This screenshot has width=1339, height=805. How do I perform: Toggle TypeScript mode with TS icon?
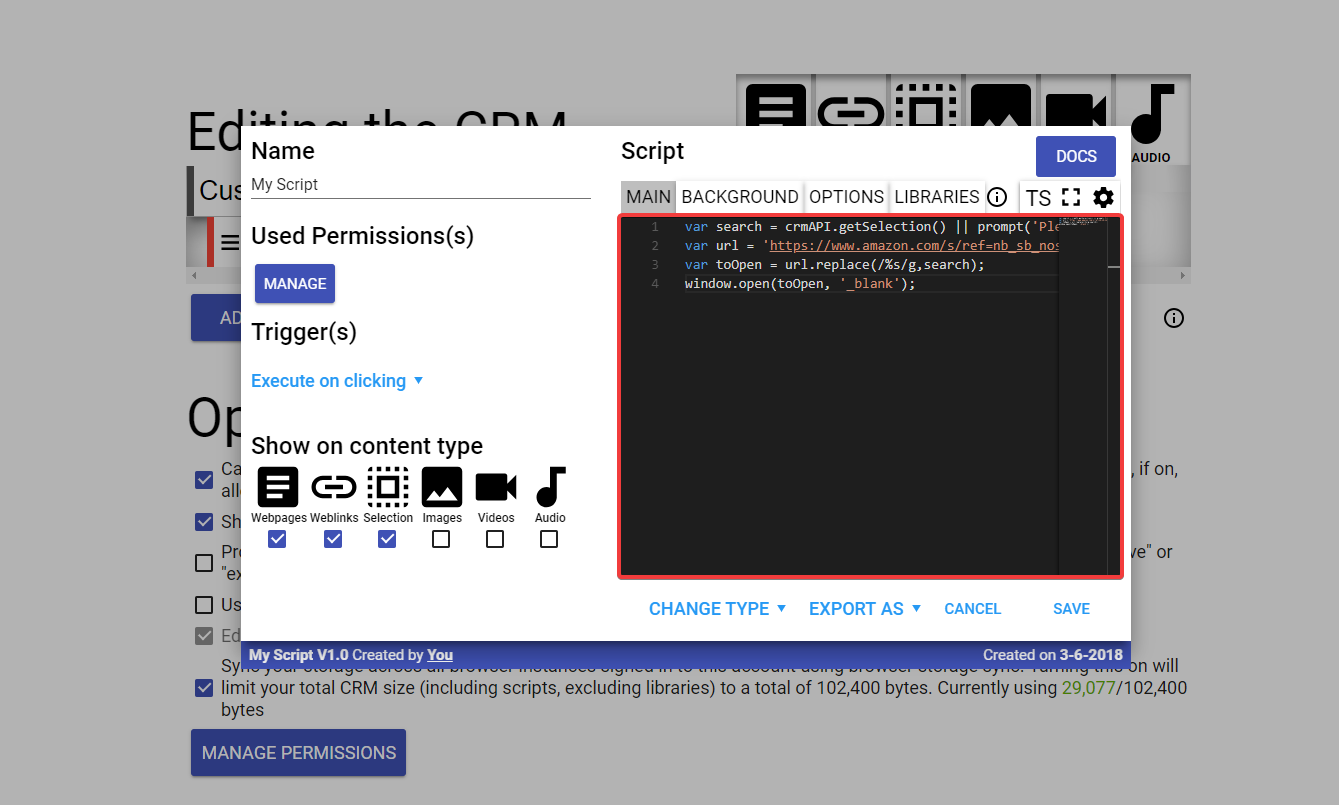point(1038,198)
